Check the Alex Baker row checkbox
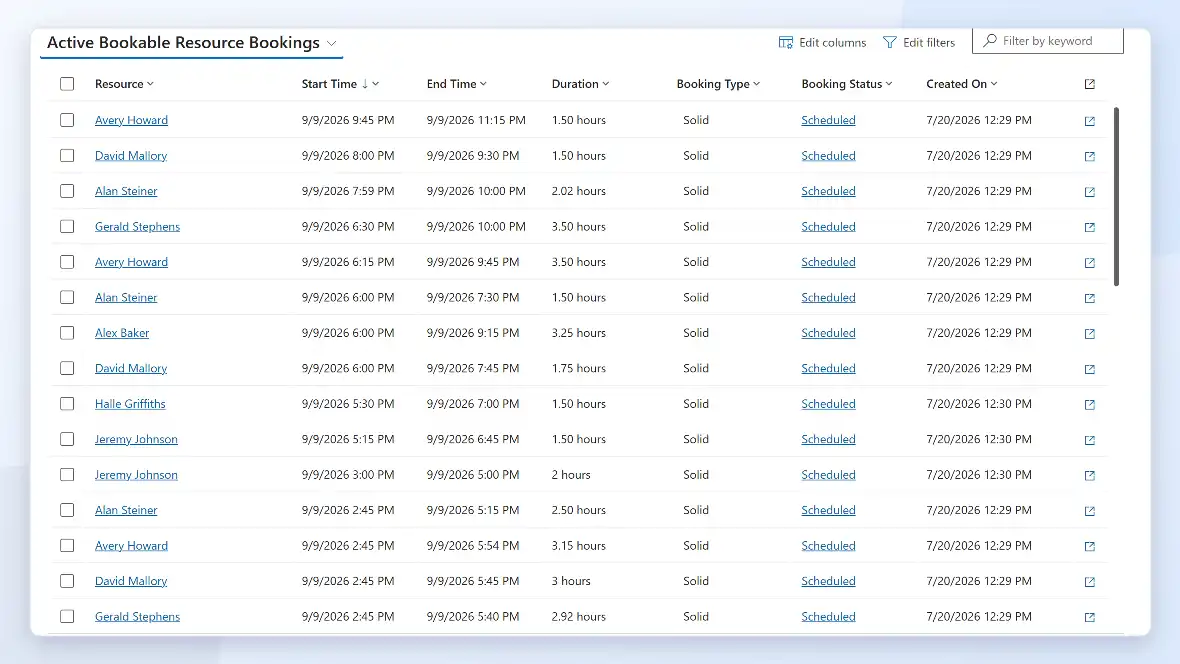Image resolution: width=1180 pixels, height=664 pixels. coord(67,333)
